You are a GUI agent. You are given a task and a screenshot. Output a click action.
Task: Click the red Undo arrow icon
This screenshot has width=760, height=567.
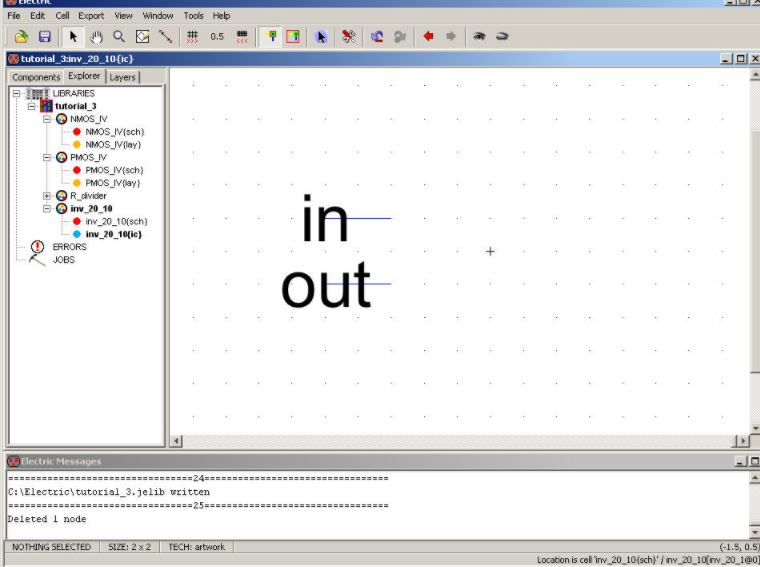point(428,36)
